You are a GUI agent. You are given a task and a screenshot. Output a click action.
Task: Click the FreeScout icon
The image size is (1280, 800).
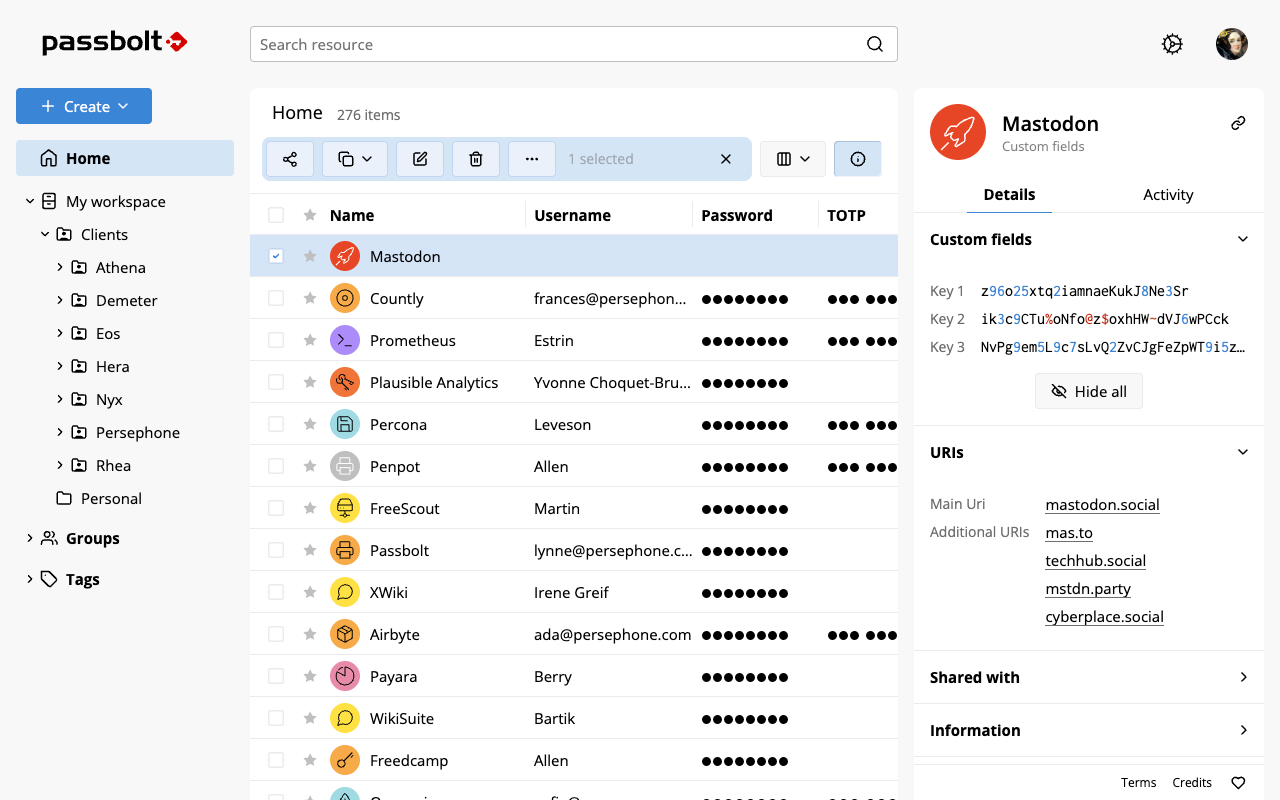(x=344, y=508)
